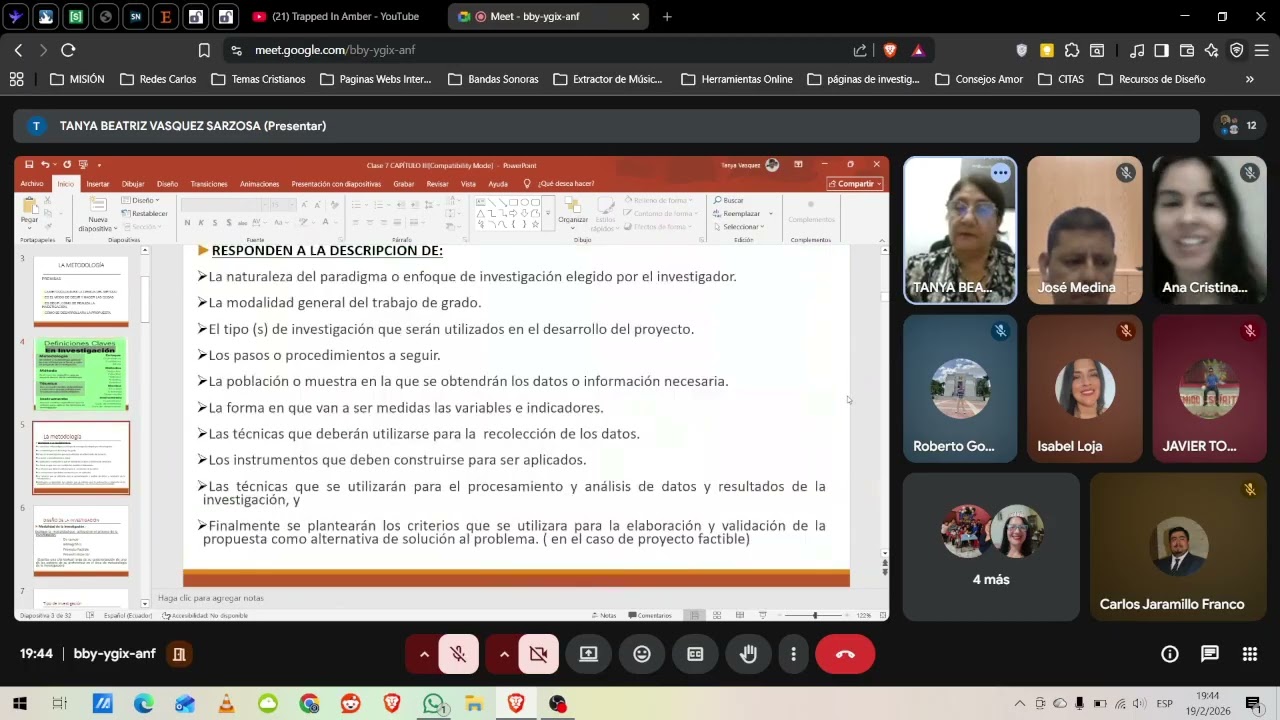Click the media control music note icon
1280x720 pixels.
(x=1137, y=50)
